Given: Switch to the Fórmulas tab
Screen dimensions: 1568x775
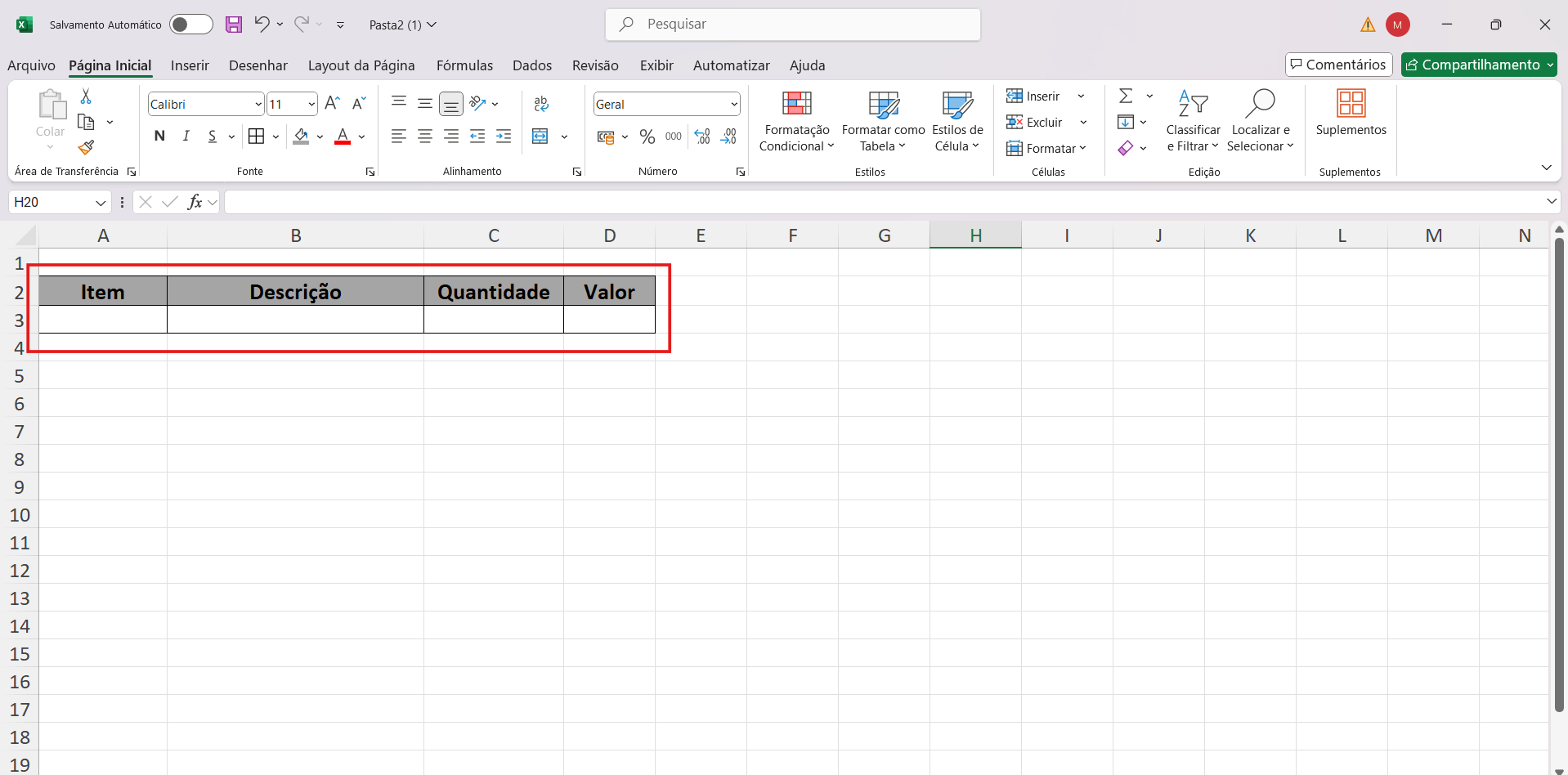Looking at the screenshot, I should pos(464,65).
